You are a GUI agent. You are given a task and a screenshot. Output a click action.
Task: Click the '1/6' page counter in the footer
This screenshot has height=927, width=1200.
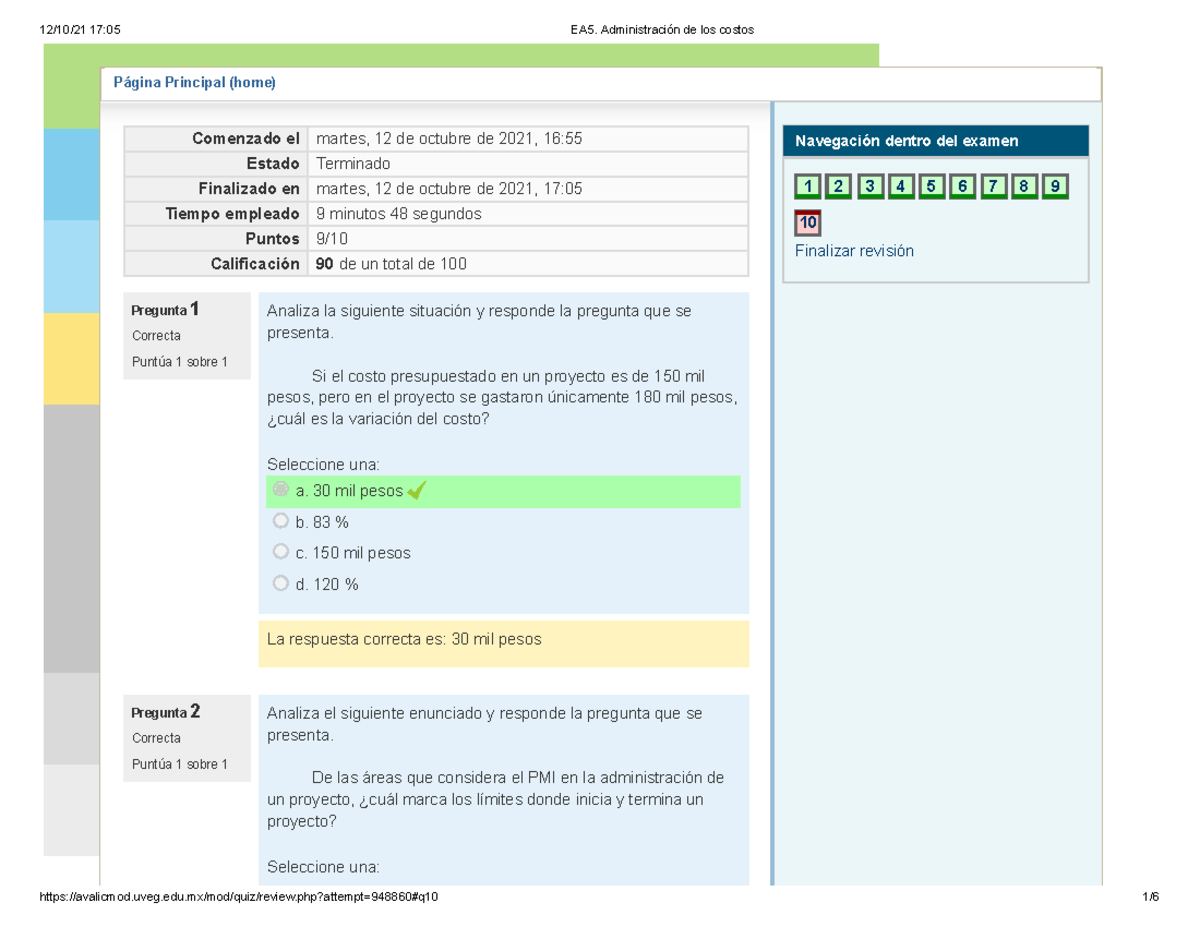coord(1150,897)
